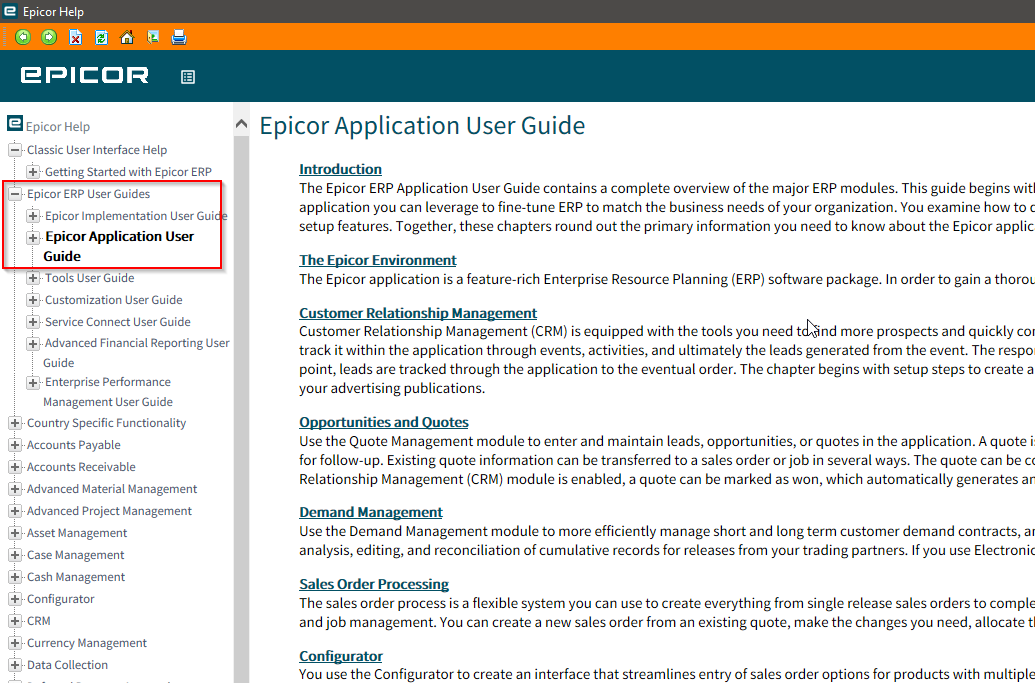This screenshot has height=683, width=1035.
Task: Refresh the help page
Action: tap(101, 38)
